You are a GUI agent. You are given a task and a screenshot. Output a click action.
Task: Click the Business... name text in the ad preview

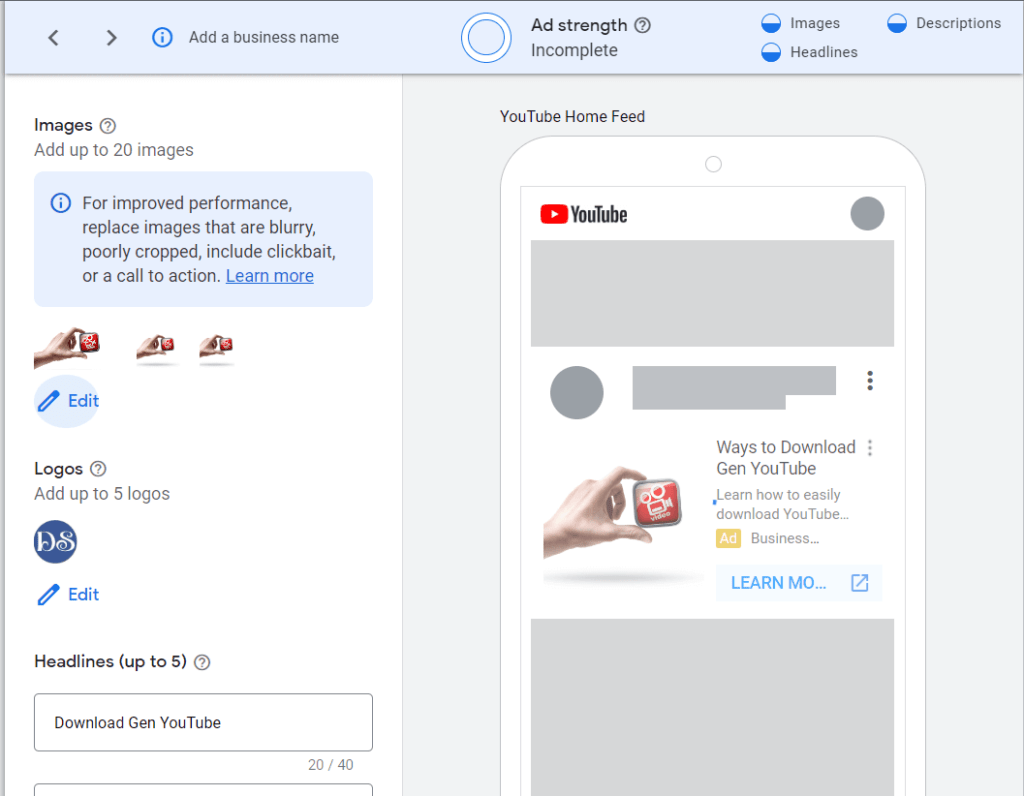pos(785,538)
